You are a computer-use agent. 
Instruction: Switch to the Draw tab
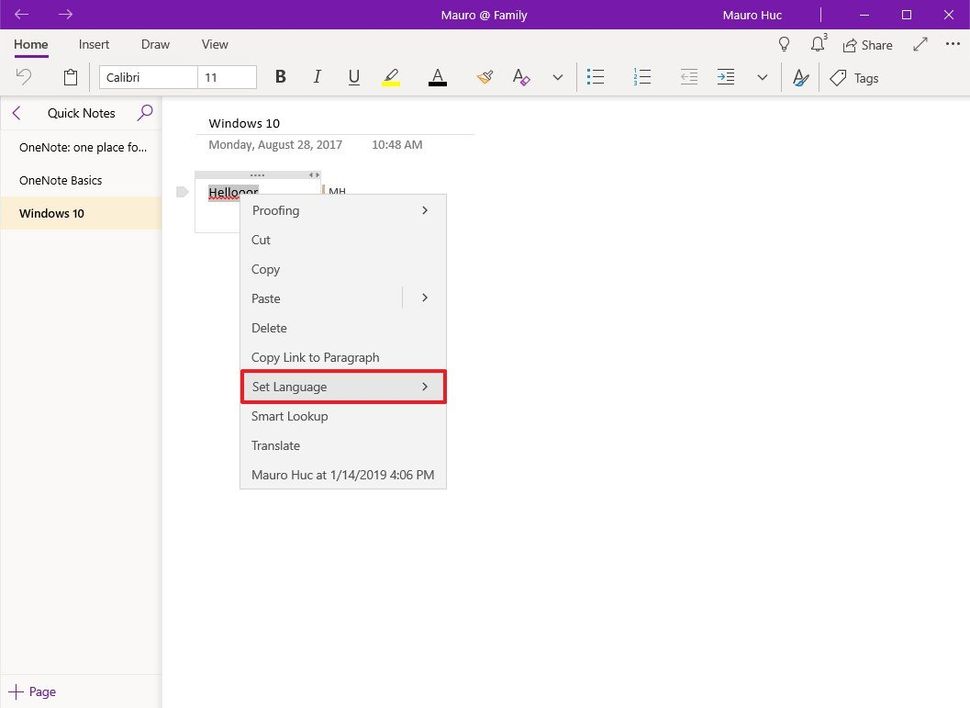click(x=155, y=44)
